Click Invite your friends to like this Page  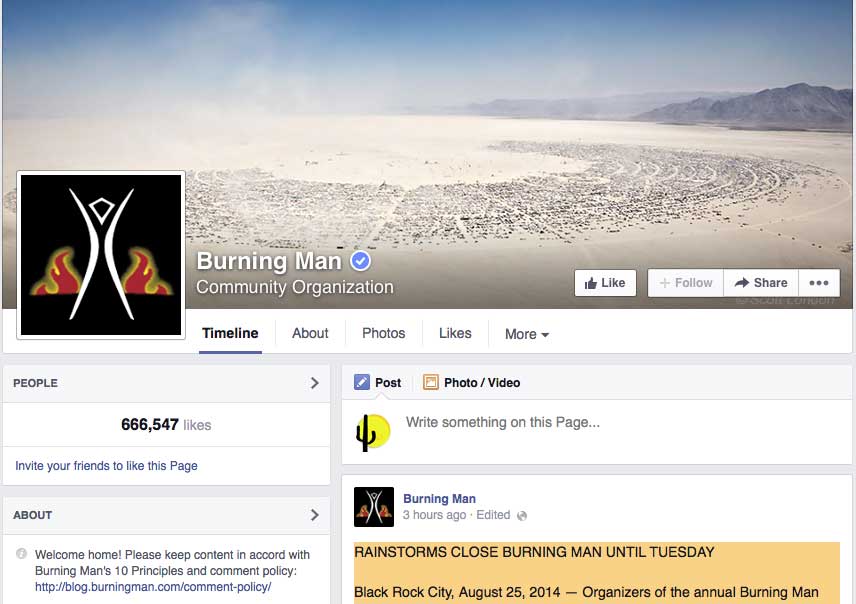click(106, 466)
